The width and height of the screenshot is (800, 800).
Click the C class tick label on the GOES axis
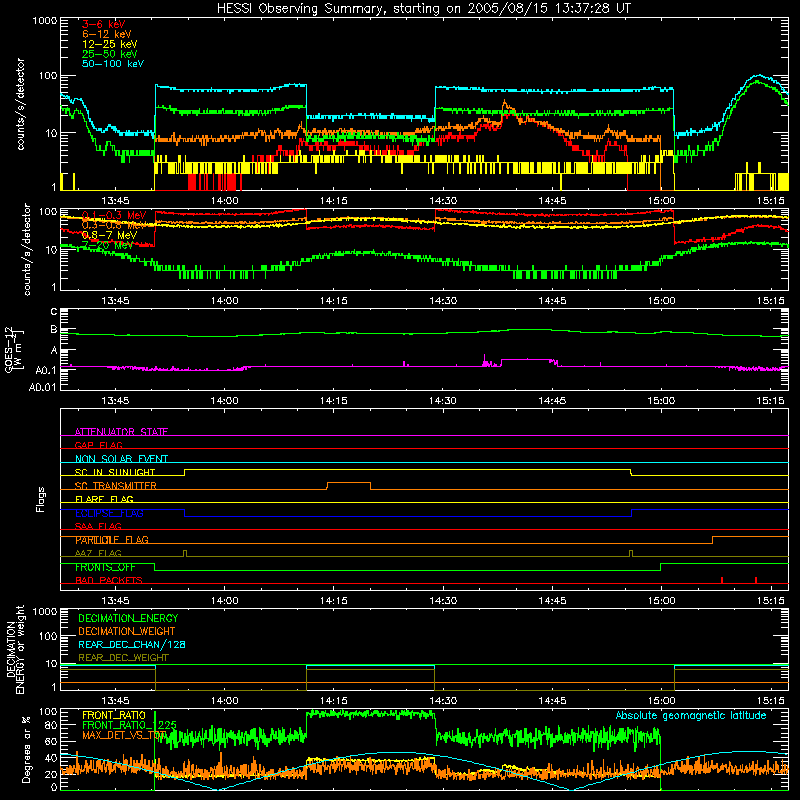tap(54, 312)
